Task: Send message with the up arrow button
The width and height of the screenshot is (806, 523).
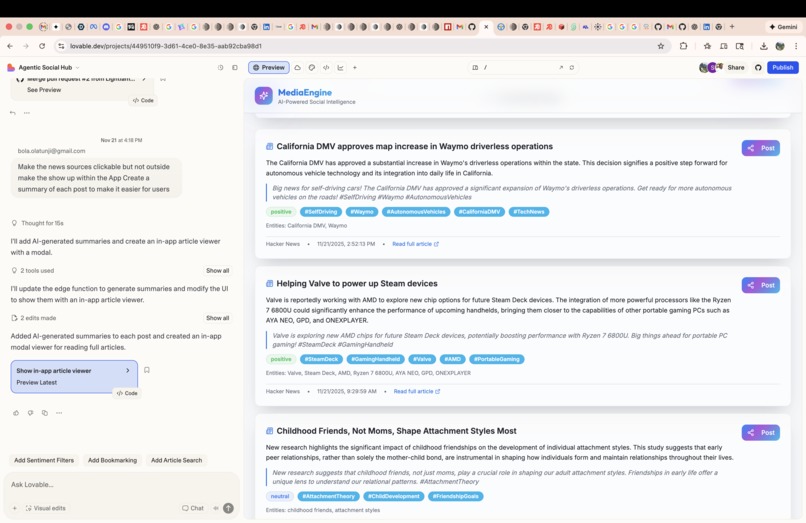Action: tap(229, 508)
